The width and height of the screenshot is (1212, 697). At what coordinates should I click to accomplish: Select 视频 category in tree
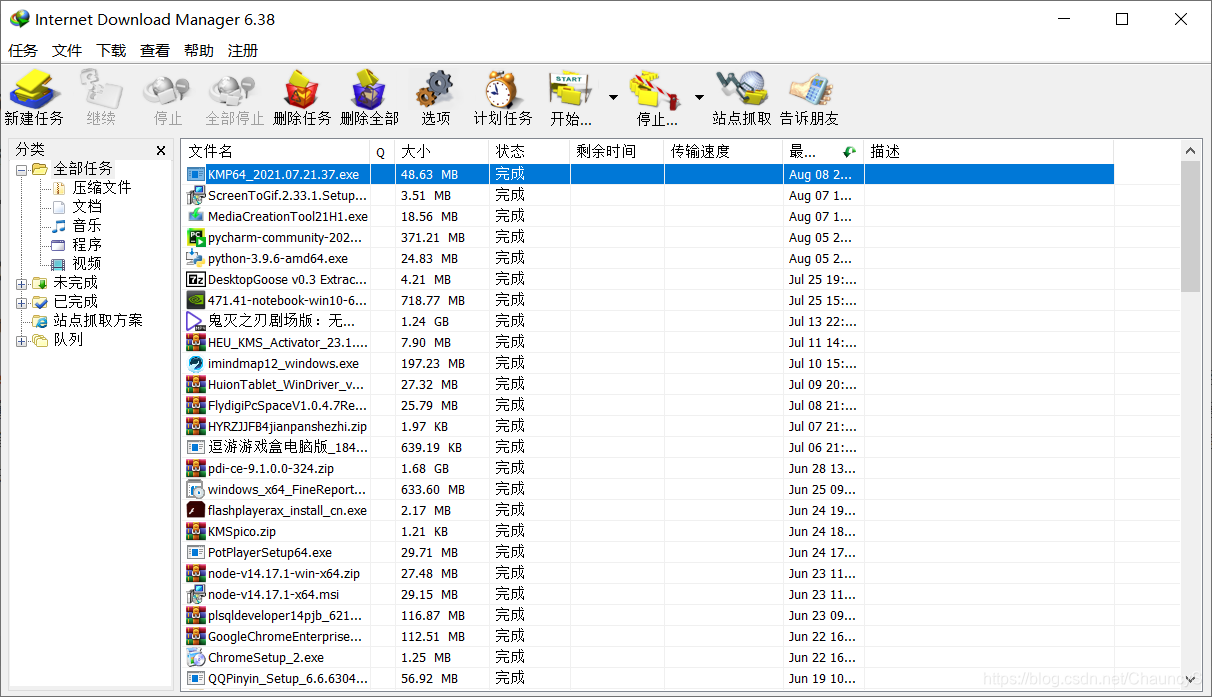click(87, 264)
